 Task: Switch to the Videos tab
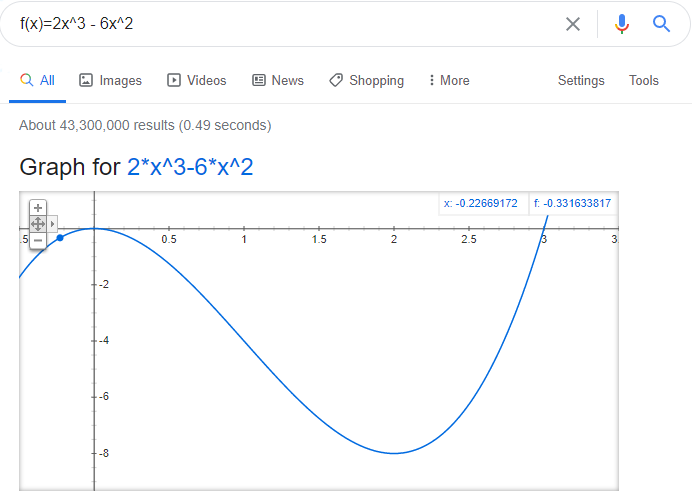click(x=196, y=80)
